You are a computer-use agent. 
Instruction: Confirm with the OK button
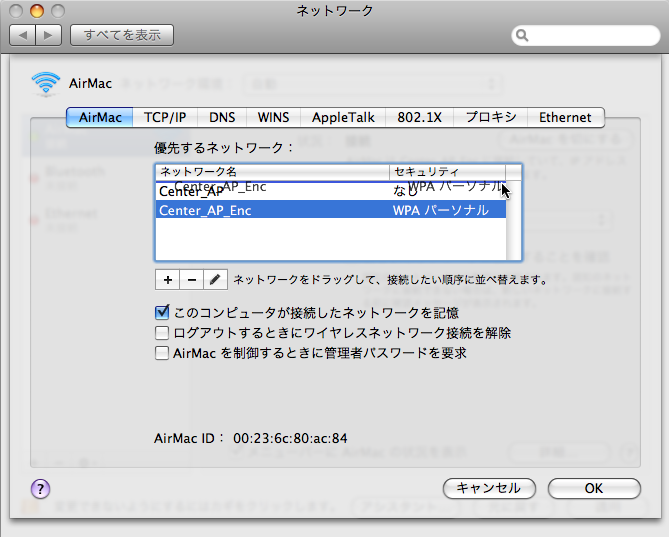point(594,488)
